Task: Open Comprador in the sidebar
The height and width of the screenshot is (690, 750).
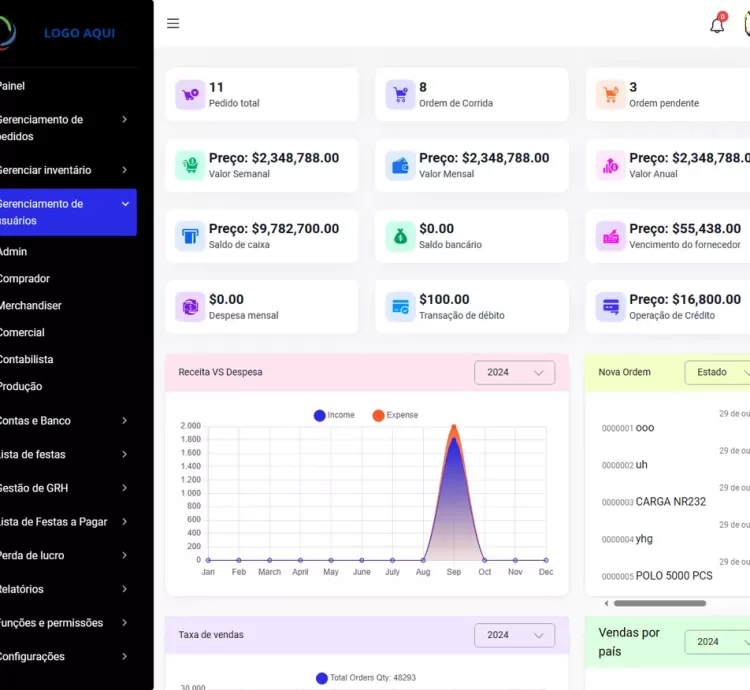Action: tap(24, 279)
